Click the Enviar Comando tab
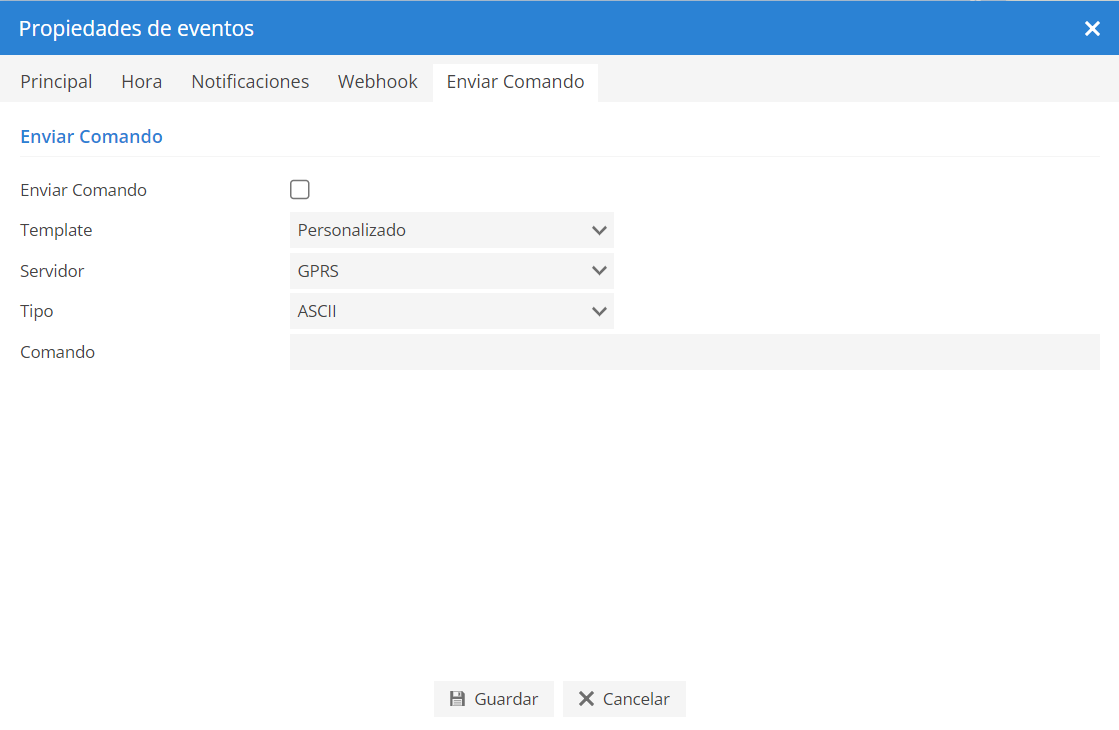The image size is (1119, 730). 515,82
